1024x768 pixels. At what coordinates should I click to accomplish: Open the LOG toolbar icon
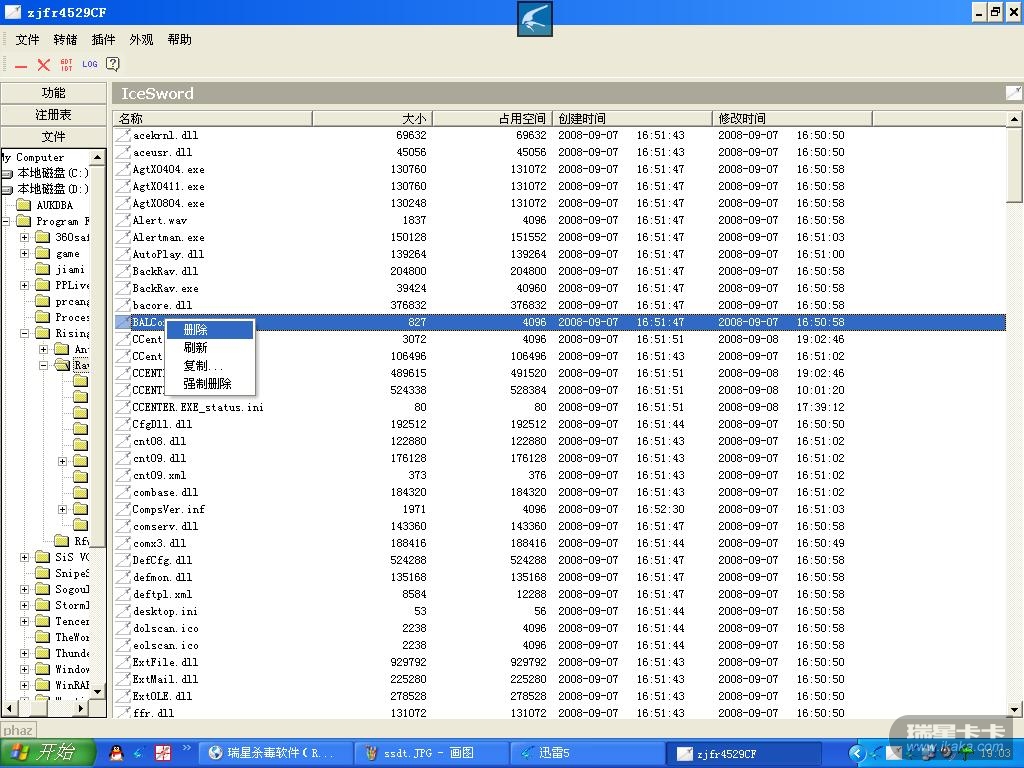(90, 65)
